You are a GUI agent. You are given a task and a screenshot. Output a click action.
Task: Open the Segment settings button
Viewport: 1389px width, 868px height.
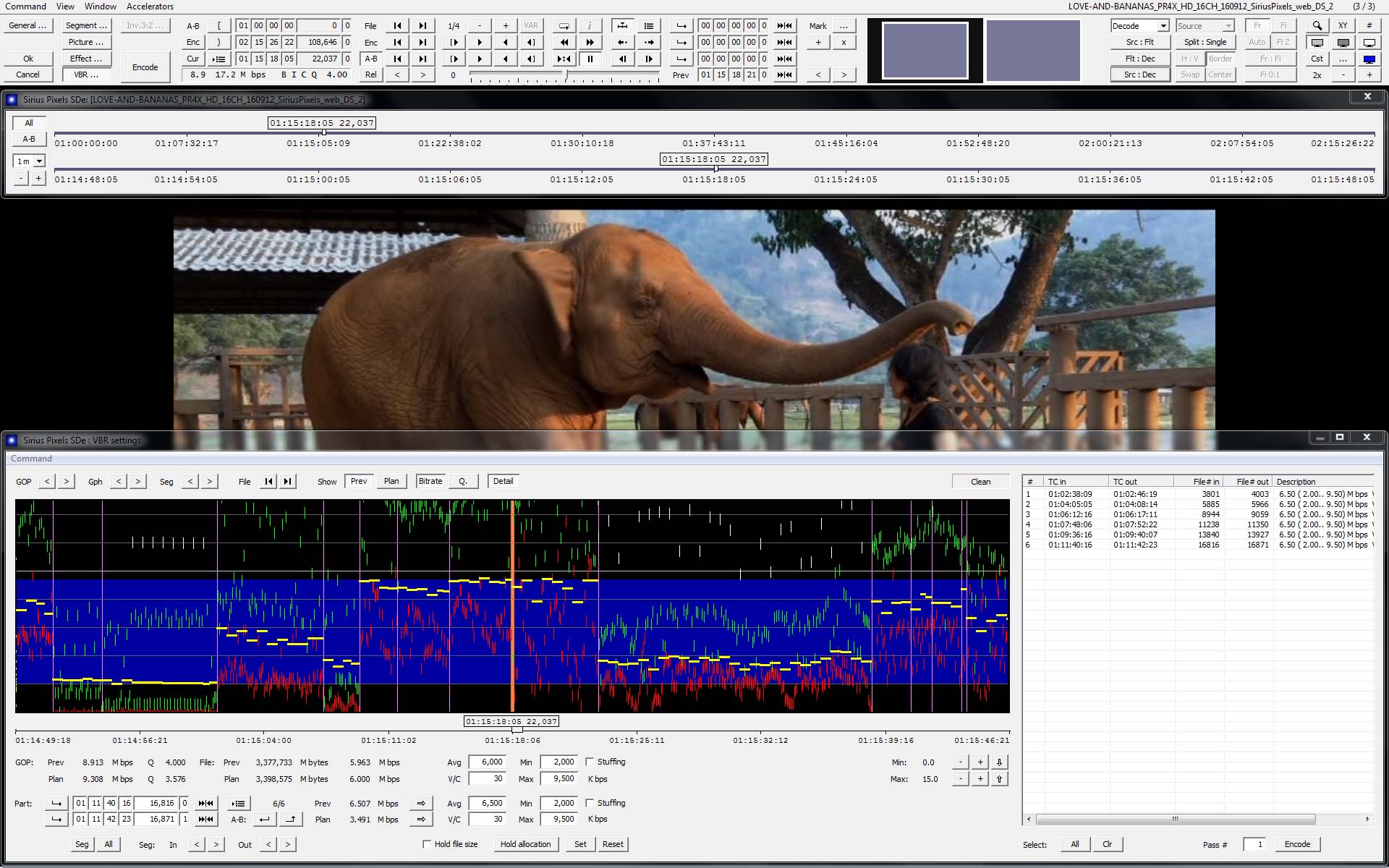coord(86,25)
